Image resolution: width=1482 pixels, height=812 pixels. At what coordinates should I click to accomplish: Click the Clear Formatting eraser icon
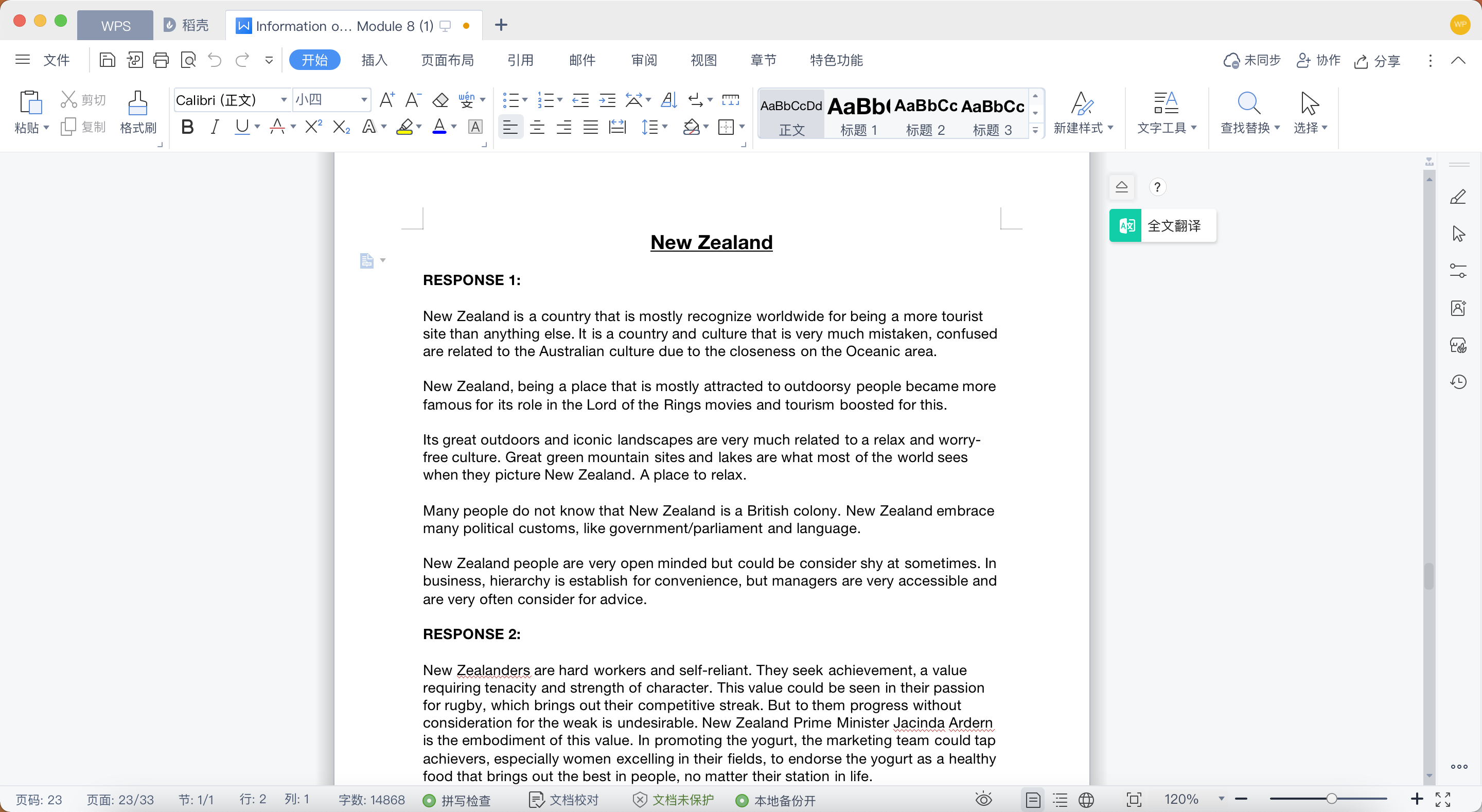[x=440, y=99]
